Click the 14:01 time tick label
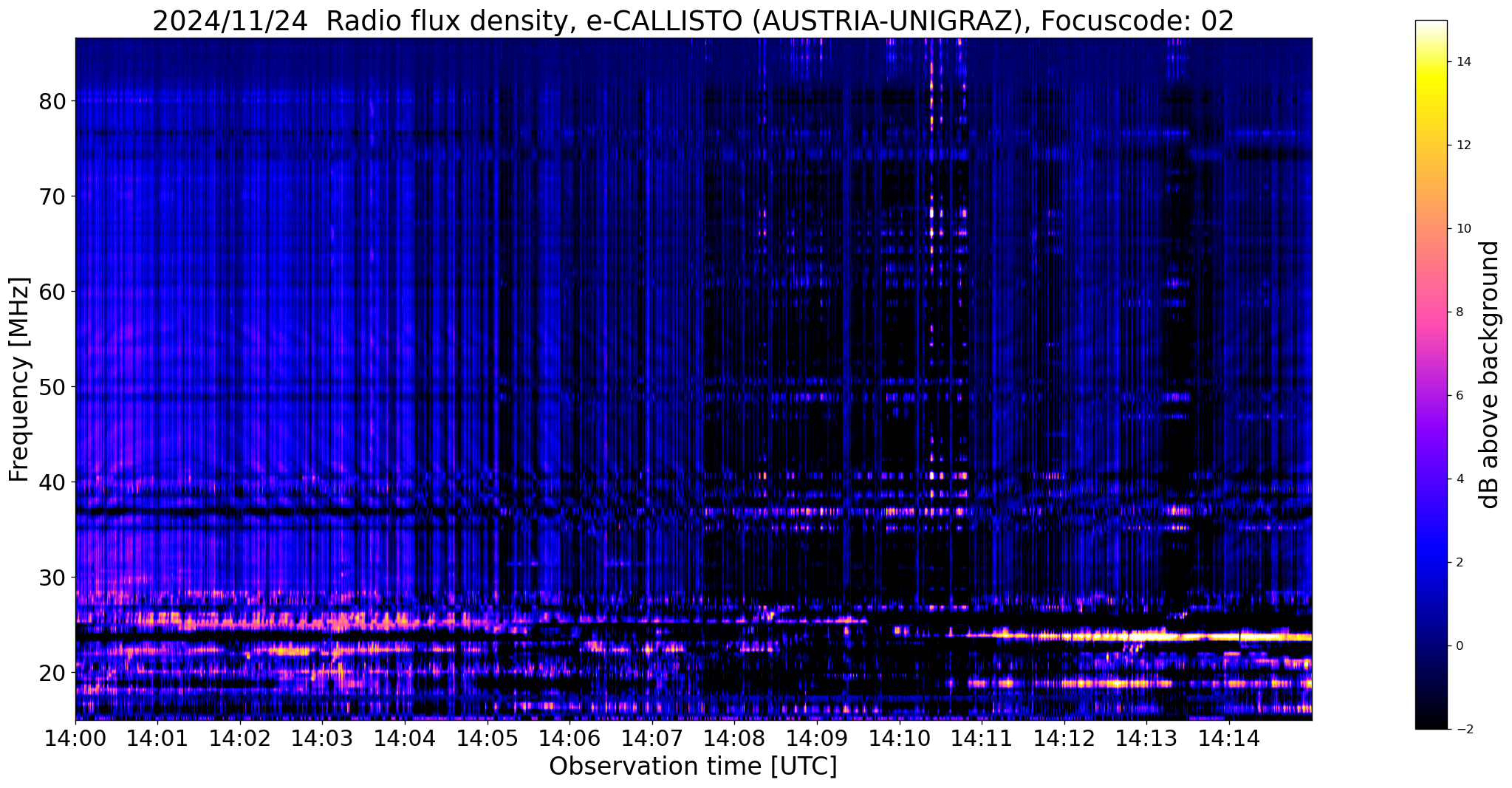1512x788 pixels. [157, 737]
